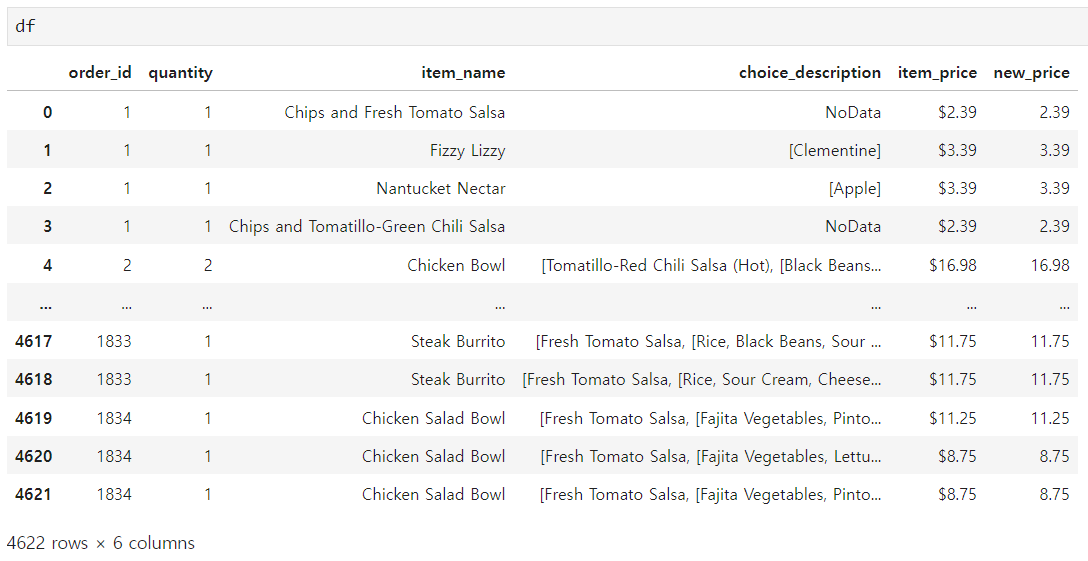
Task: Click the $11.25 item price cell
Action: point(953,418)
